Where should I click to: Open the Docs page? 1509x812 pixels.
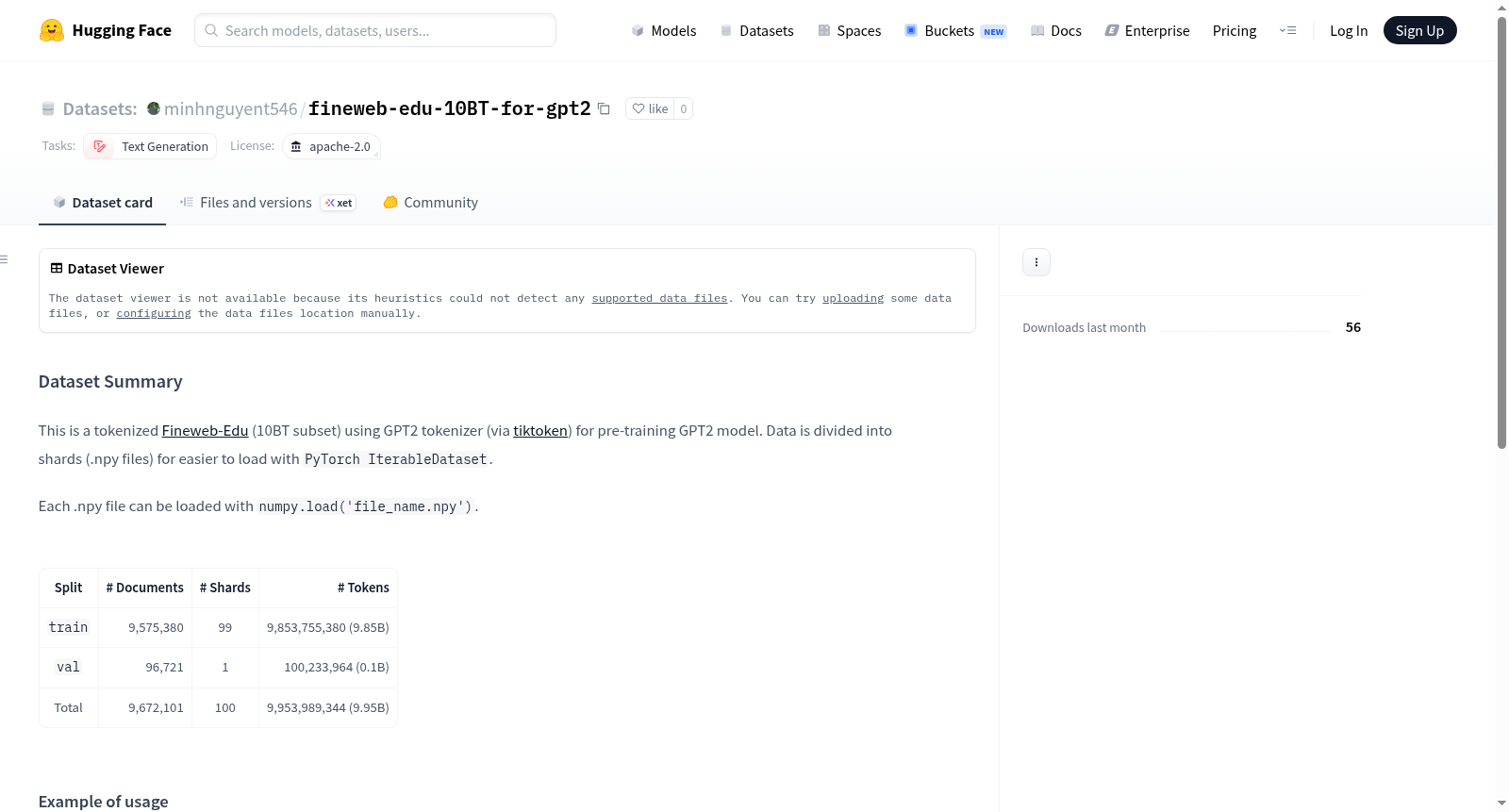(x=1056, y=30)
